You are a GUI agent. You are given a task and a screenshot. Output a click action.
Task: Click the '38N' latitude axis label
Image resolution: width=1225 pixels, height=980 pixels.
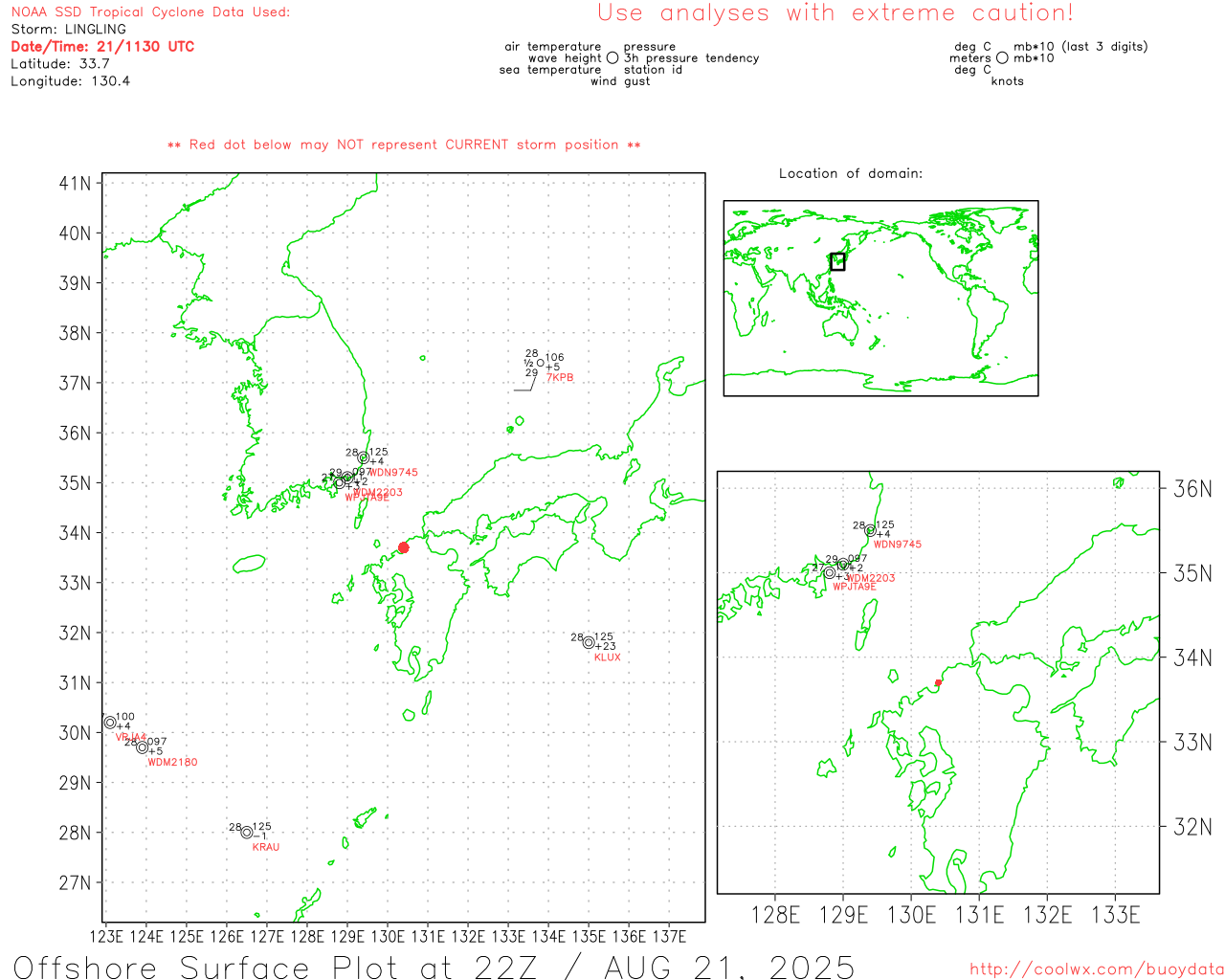75,333
